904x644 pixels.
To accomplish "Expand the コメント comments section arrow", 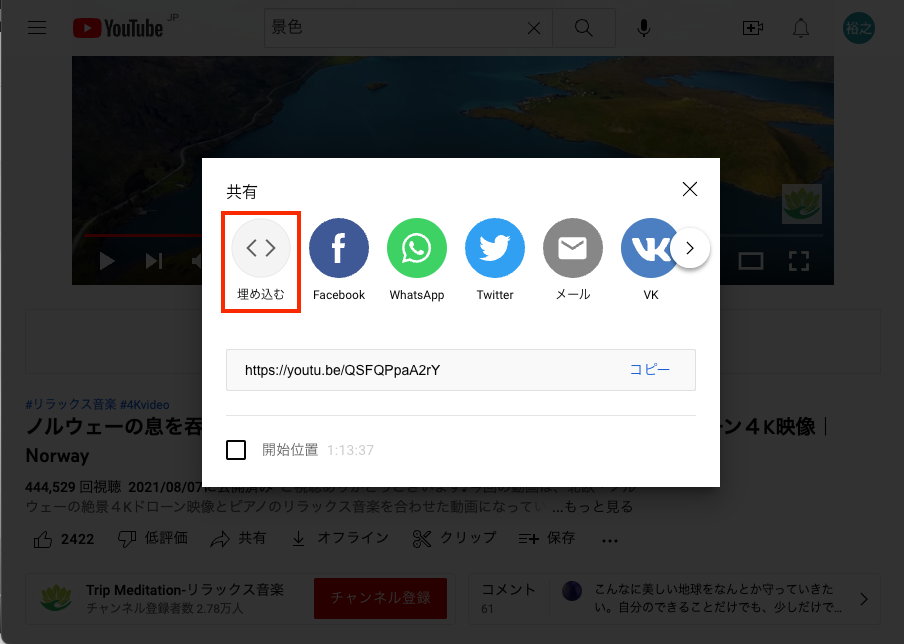I will [x=864, y=599].
